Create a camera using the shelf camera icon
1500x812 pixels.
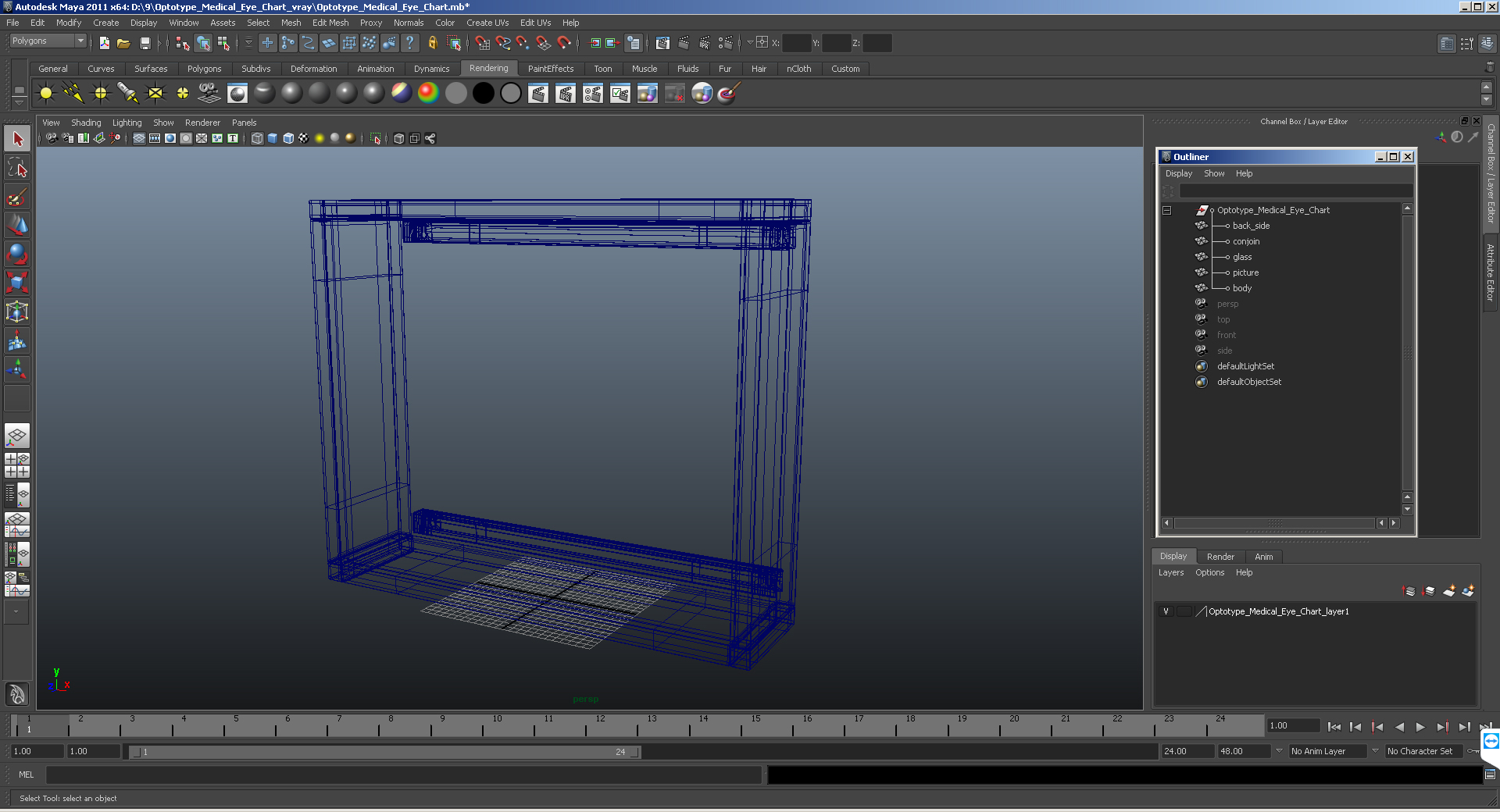coord(209,94)
